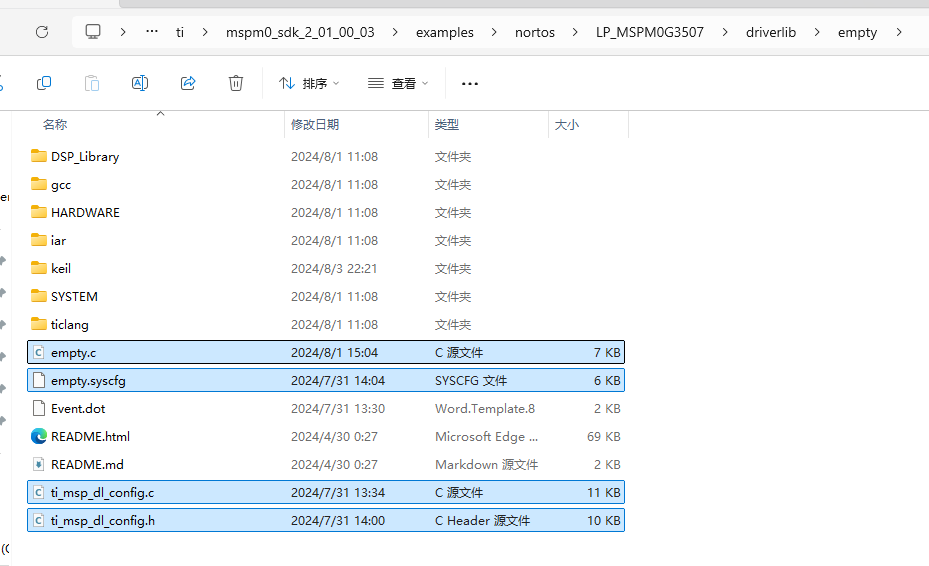
Task: Go to mspm0_sdk_2_01_00_03 in breadcrumb
Action: tap(300, 32)
